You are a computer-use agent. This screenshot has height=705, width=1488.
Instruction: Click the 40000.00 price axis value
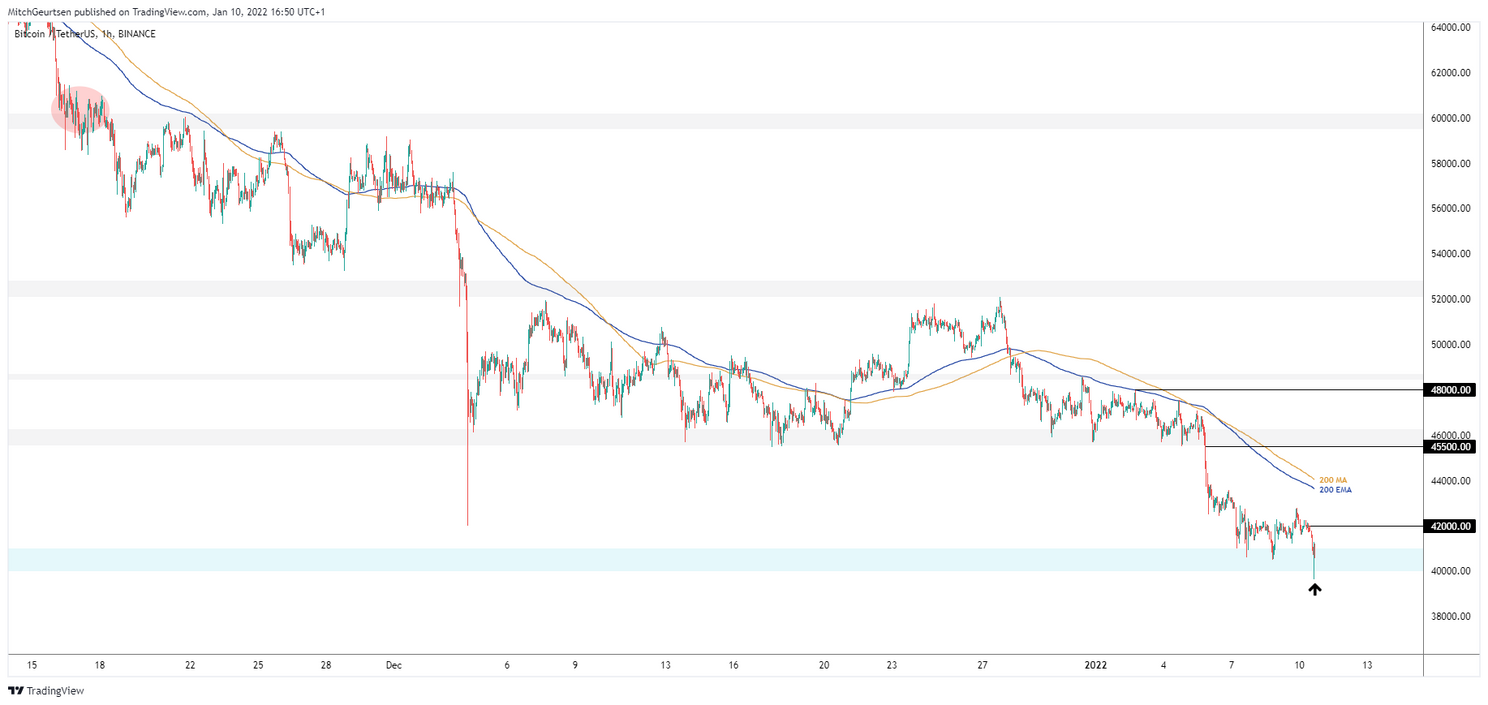(x=1450, y=572)
